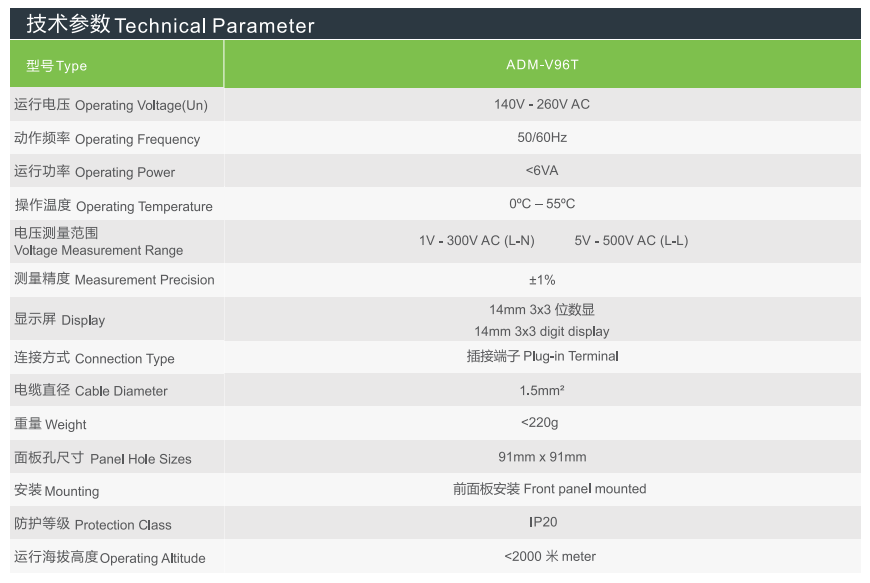Click the 50/60Hz value
Screen dimensions: 870x583
pyautogui.click(x=542, y=137)
